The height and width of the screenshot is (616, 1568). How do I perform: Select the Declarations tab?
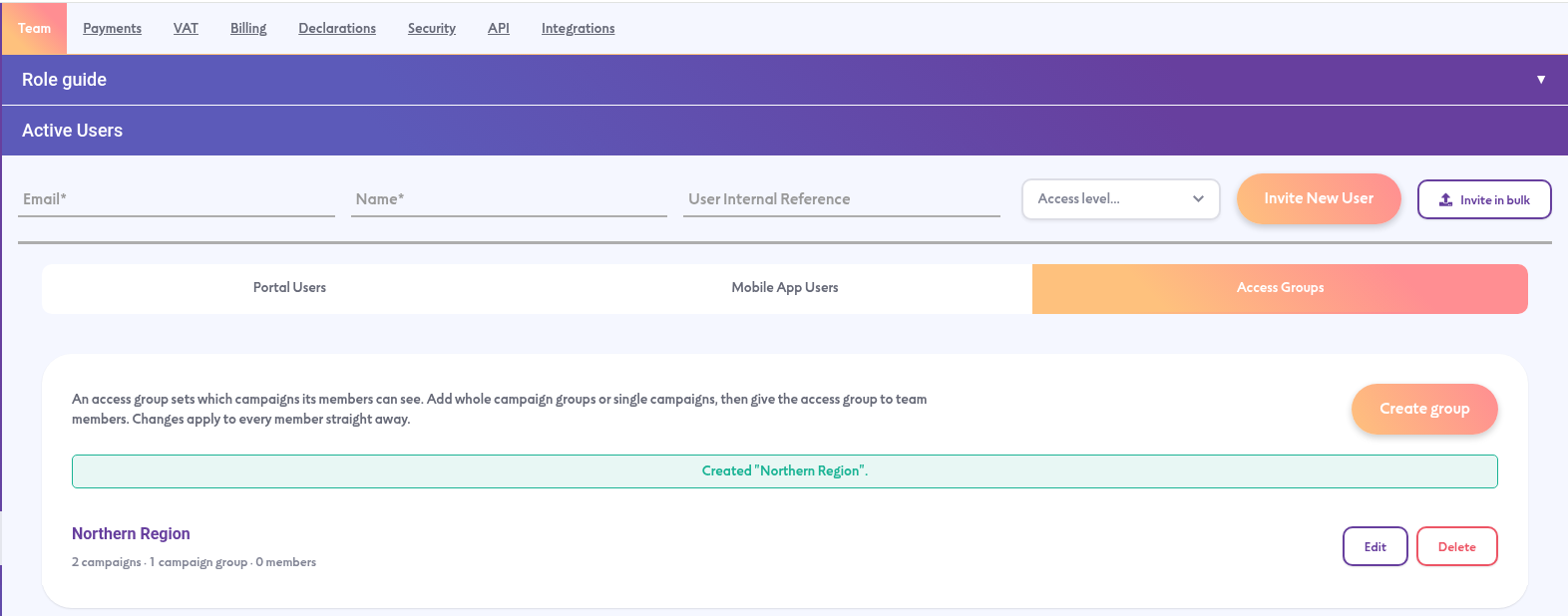coord(337,28)
